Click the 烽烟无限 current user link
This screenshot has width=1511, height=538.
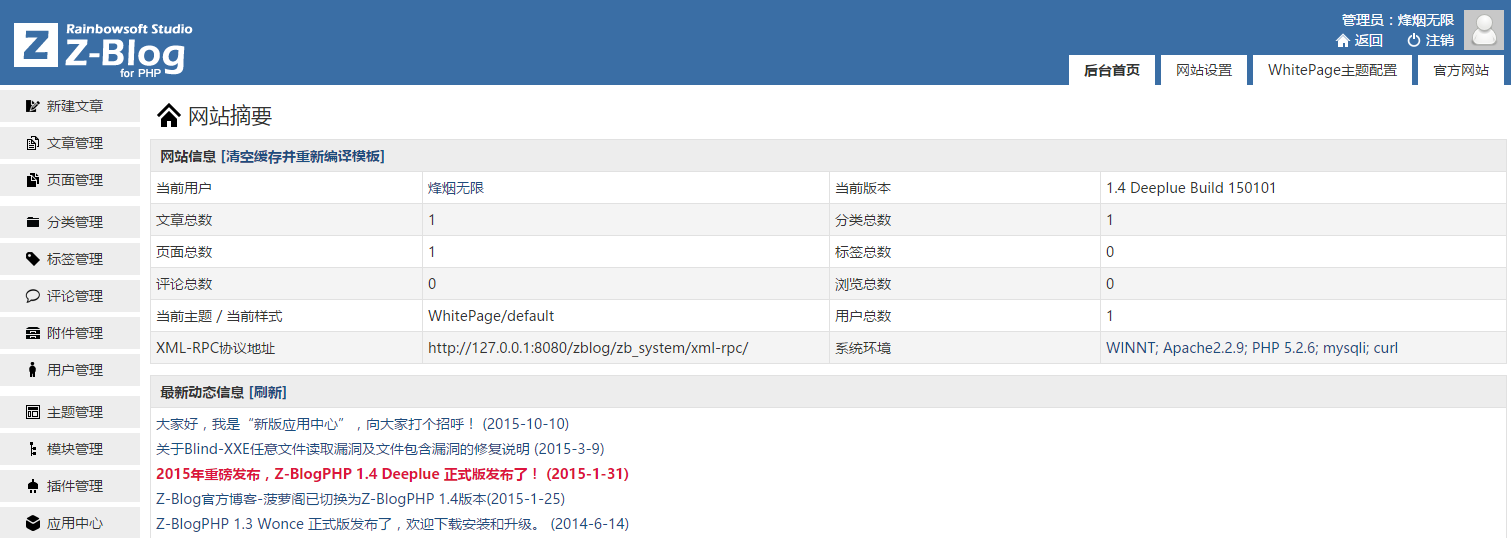[456, 188]
